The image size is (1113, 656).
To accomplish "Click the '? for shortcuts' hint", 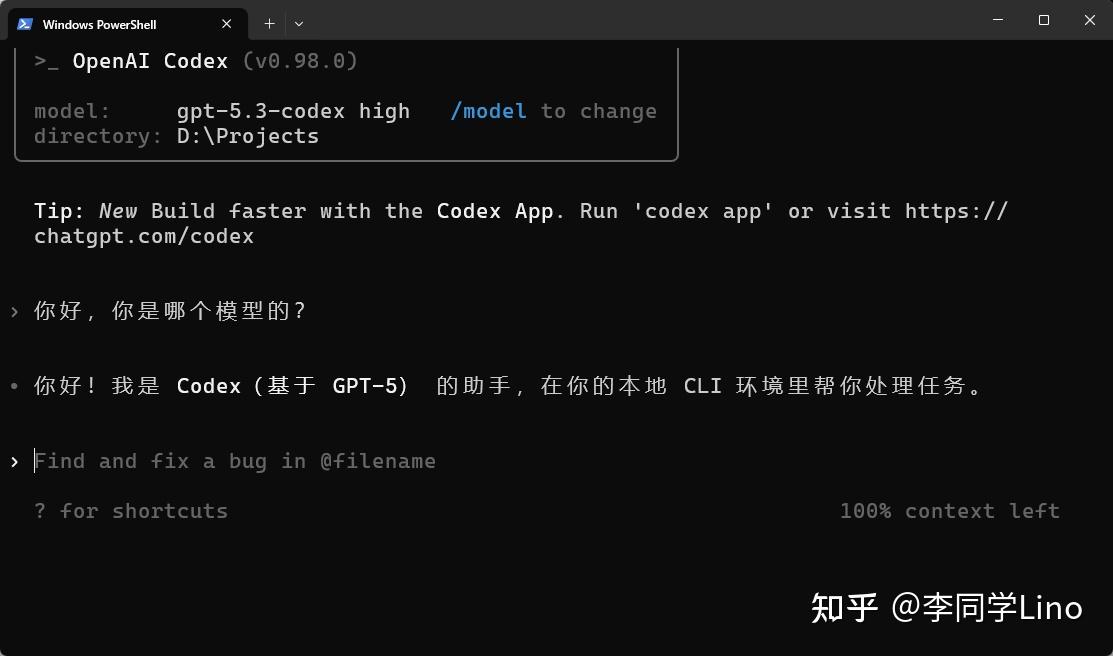I will (x=131, y=511).
